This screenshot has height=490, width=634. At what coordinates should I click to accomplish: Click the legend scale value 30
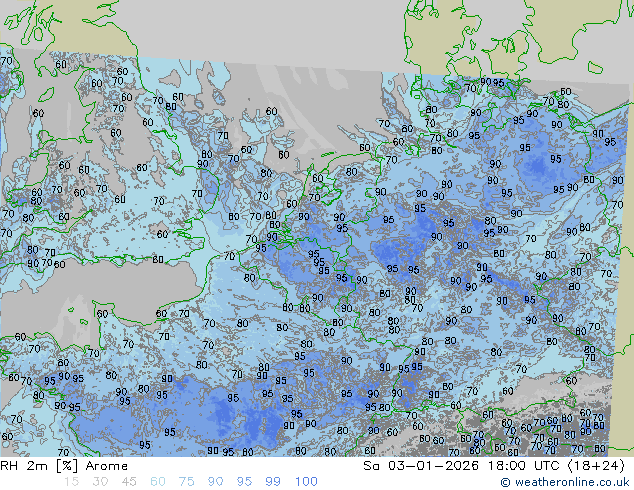pyautogui.click(x=100, y=482)
